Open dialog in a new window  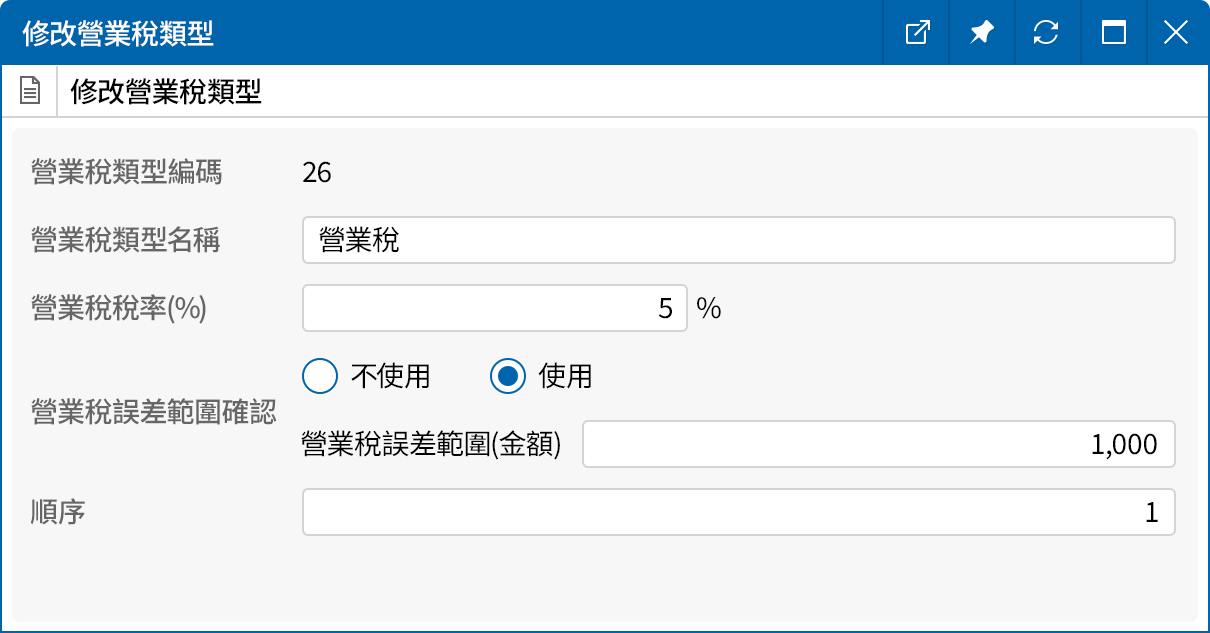916,32
